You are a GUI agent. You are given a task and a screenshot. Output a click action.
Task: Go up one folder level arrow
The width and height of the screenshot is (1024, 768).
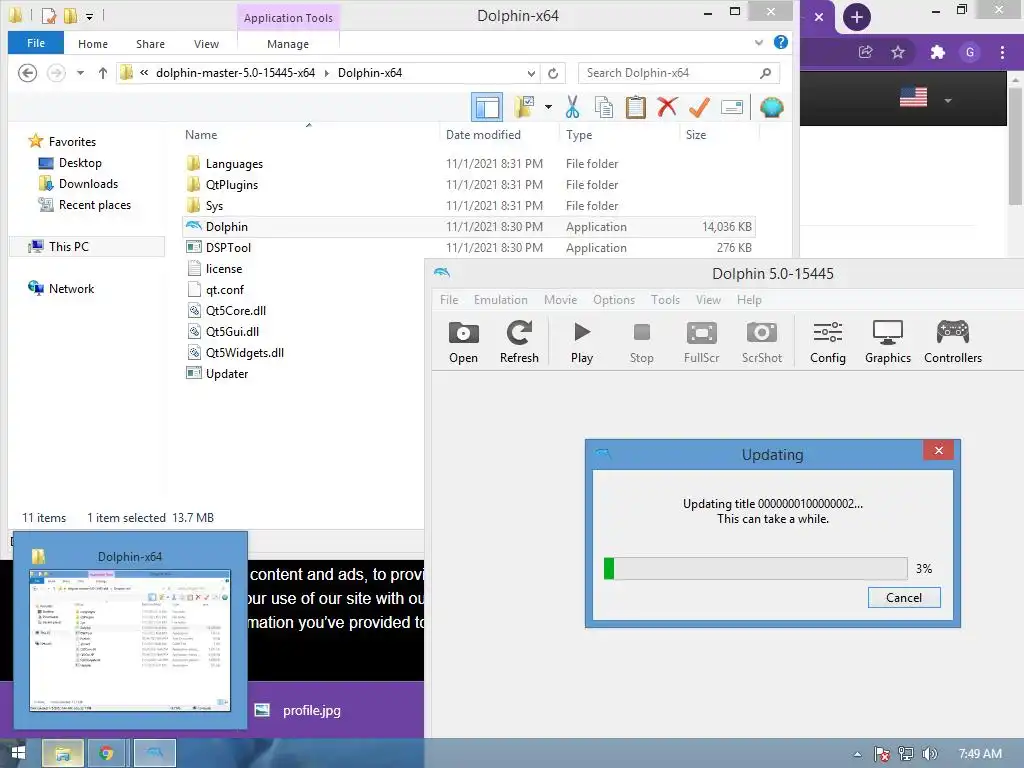point(103,73)
